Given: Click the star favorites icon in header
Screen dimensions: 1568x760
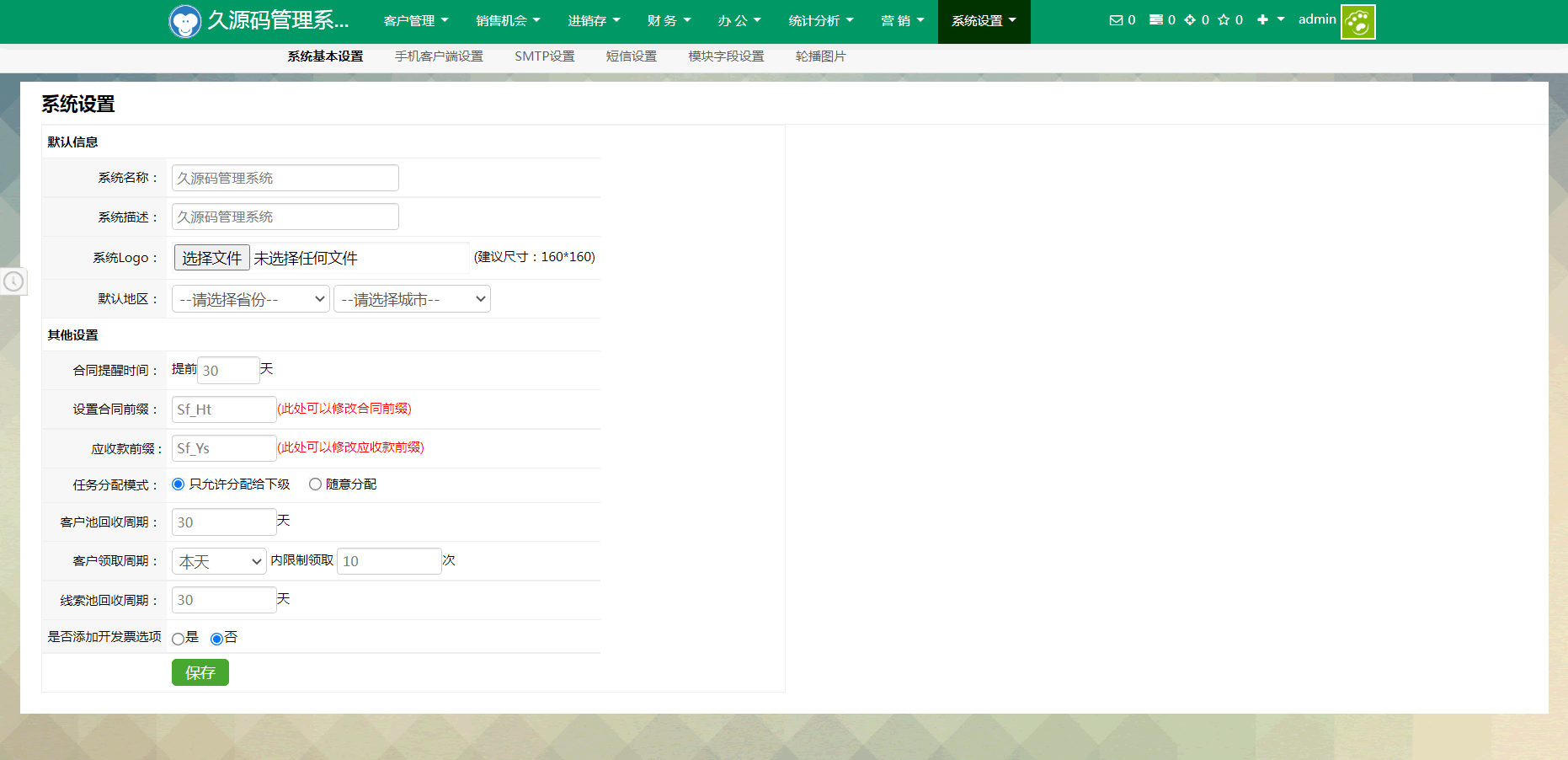Looking at the screenshot, I should click(1224, 20).
